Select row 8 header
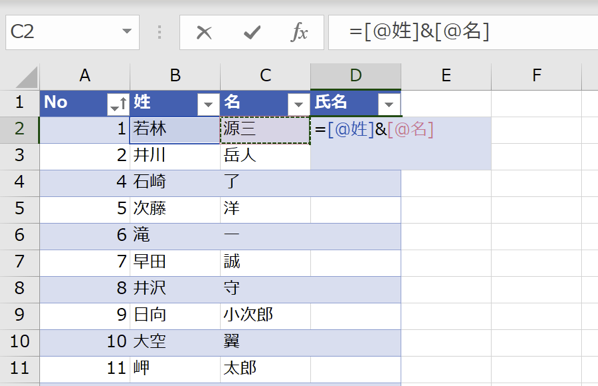The width and height of the screenshot is (598, 386). (x=19, y=289)
